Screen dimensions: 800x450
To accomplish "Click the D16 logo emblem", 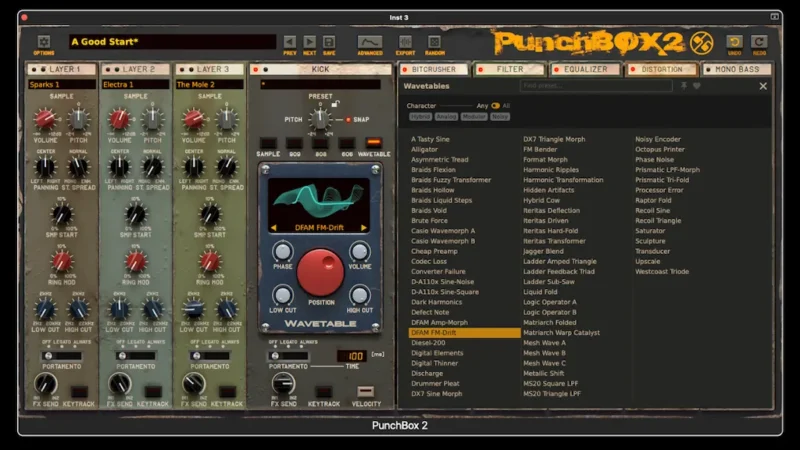I will (x=702, y=43).
